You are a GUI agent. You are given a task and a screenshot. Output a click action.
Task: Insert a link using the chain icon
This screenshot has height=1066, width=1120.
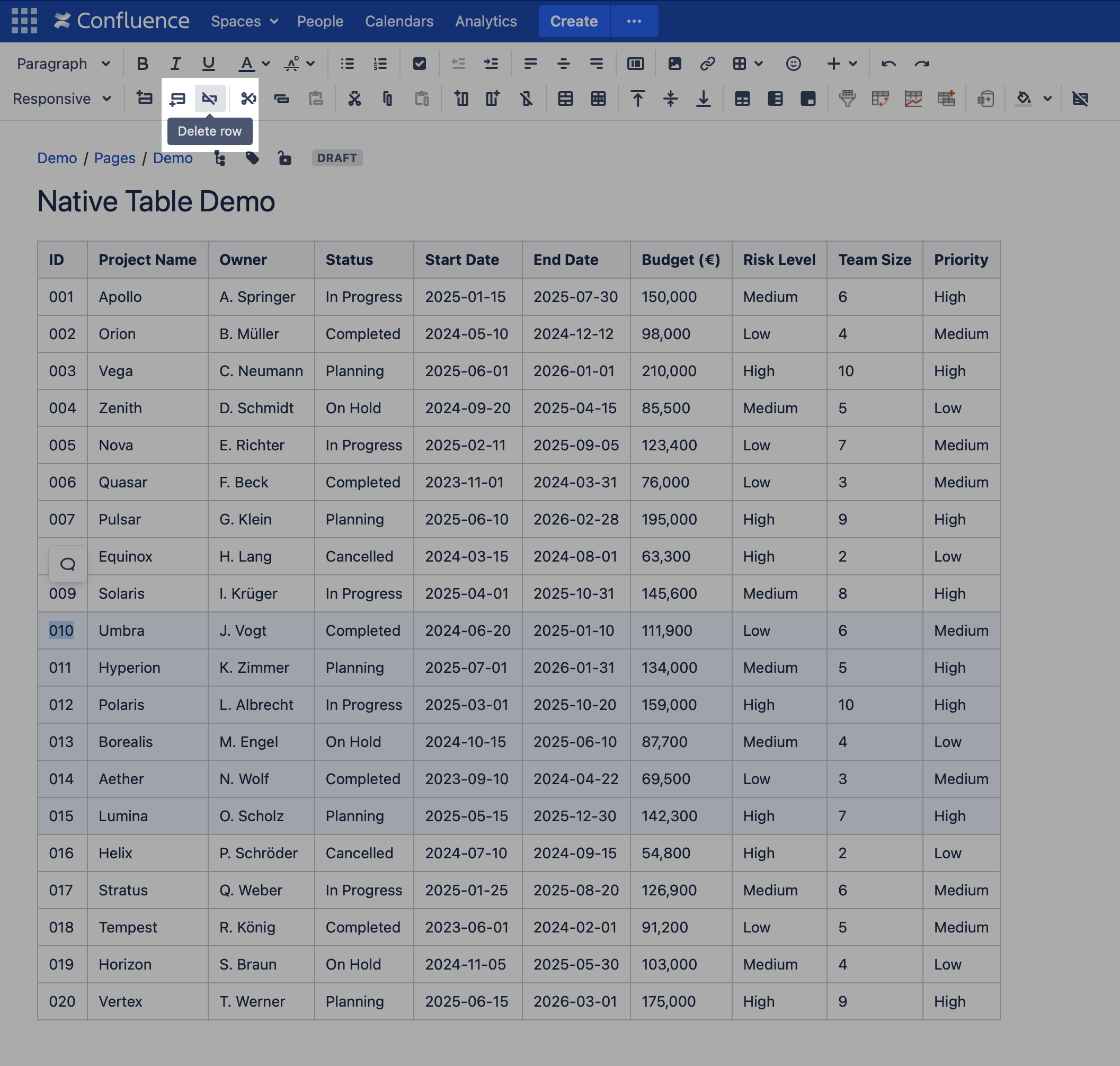[x=707, y=64]
